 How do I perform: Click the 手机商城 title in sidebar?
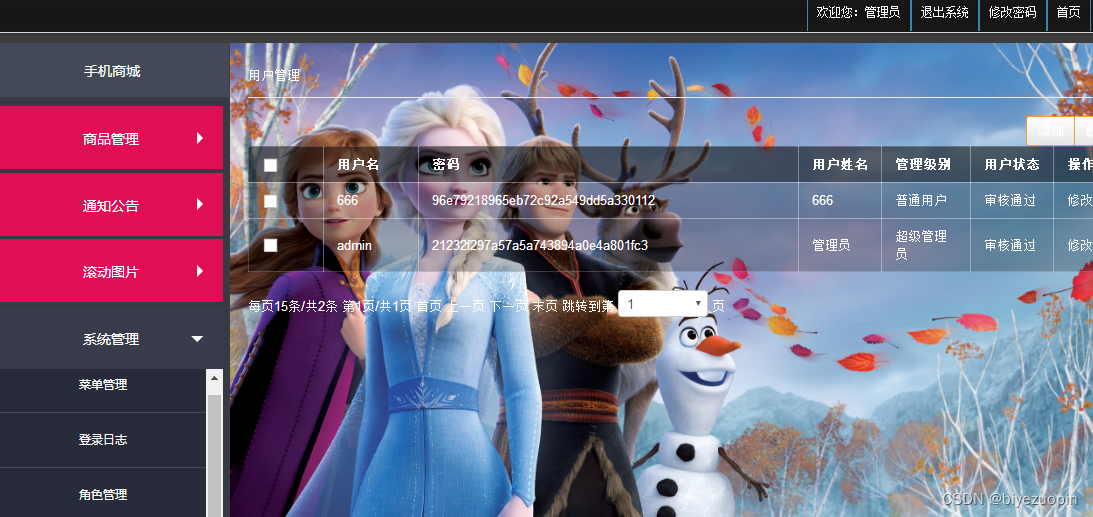pos(112,71)
